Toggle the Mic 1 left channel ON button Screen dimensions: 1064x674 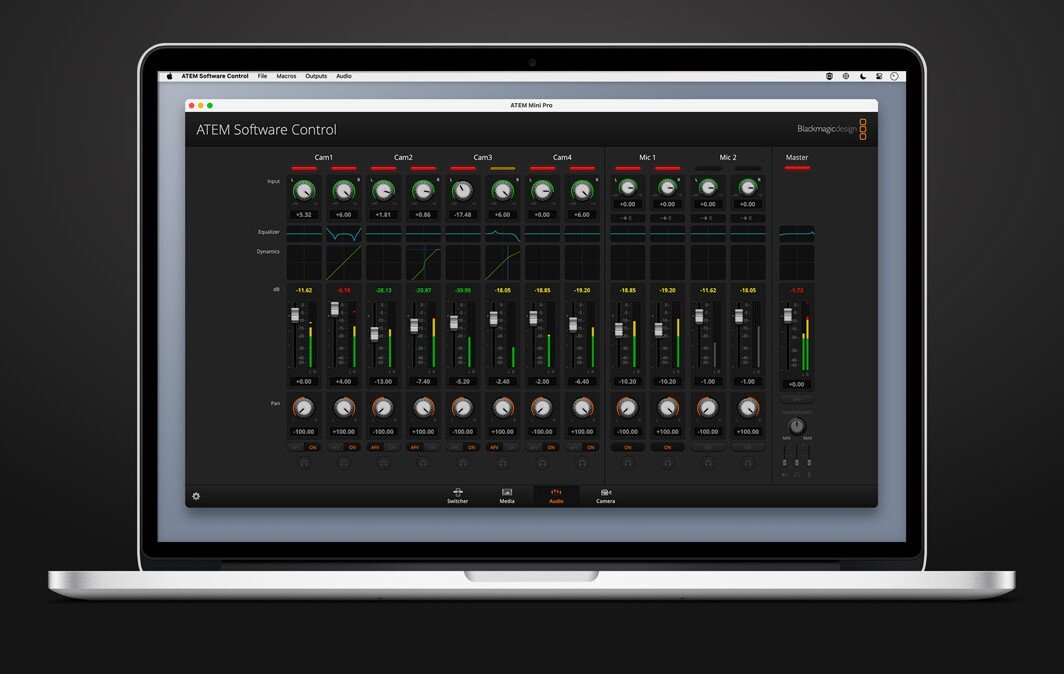pos(627,448)
